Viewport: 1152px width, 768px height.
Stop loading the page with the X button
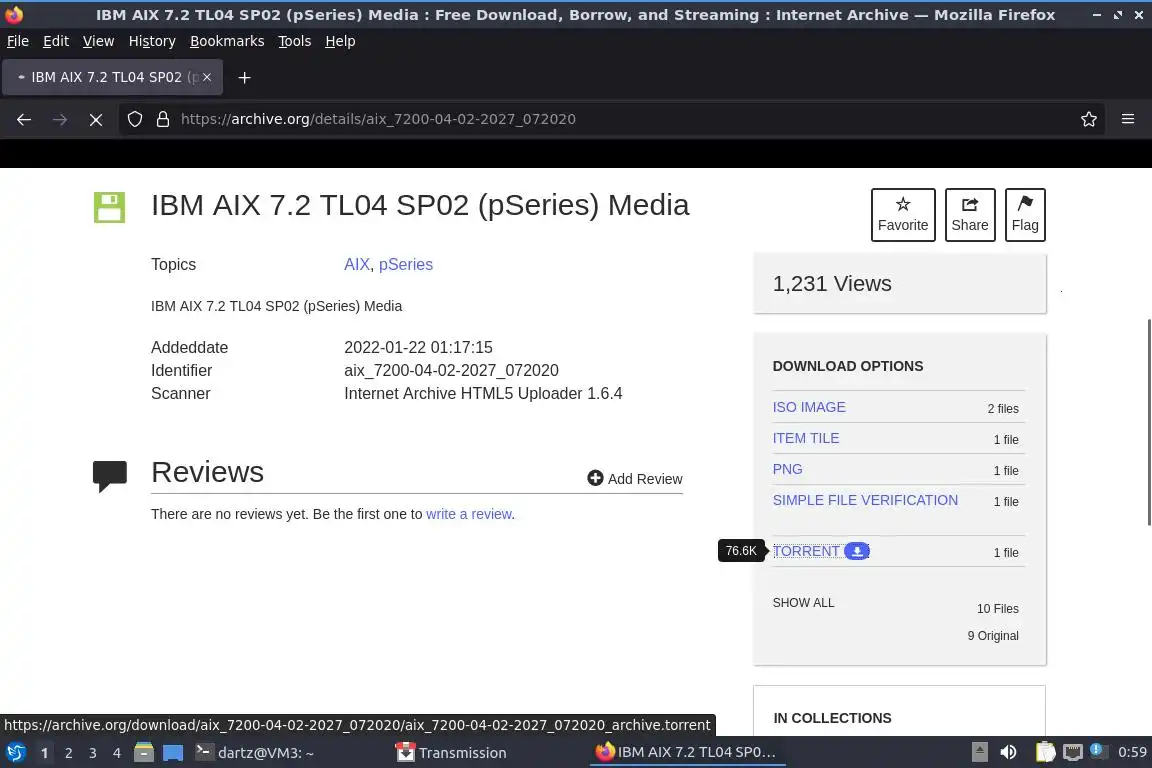[x=96, y=119]
